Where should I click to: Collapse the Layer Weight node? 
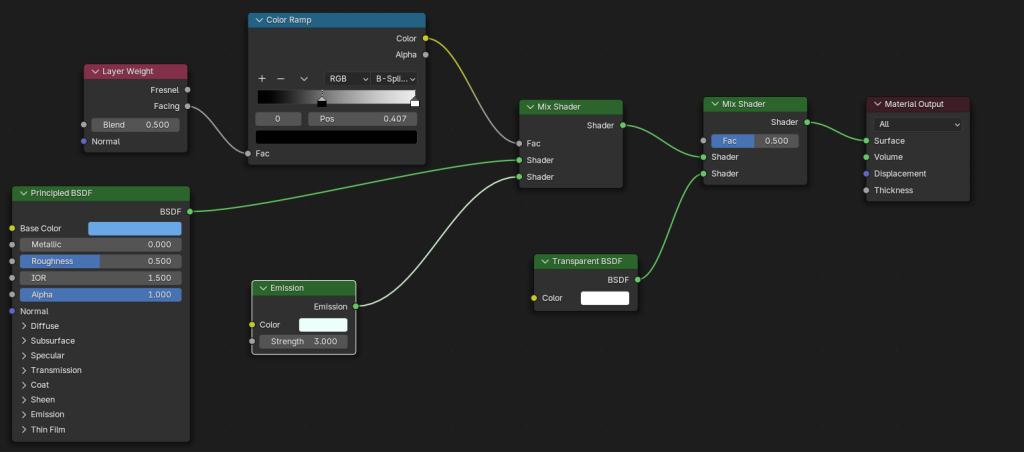click(94, 72)
